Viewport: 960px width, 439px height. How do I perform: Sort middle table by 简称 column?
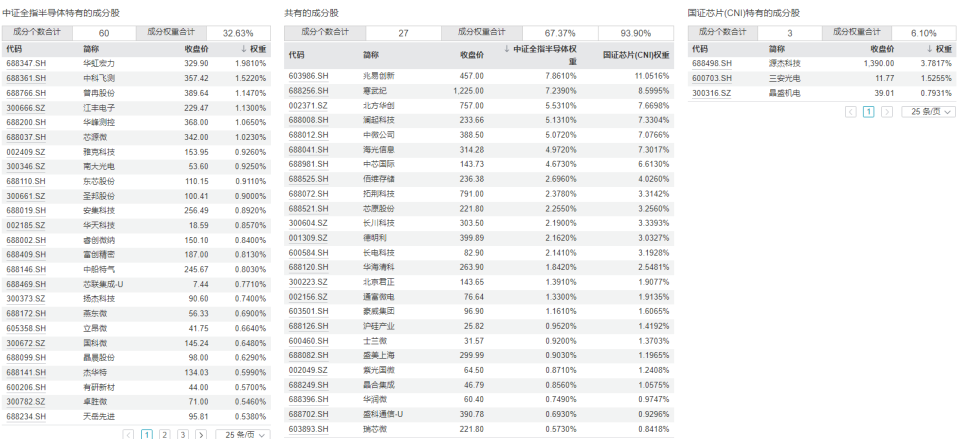[x=371, y=55]
